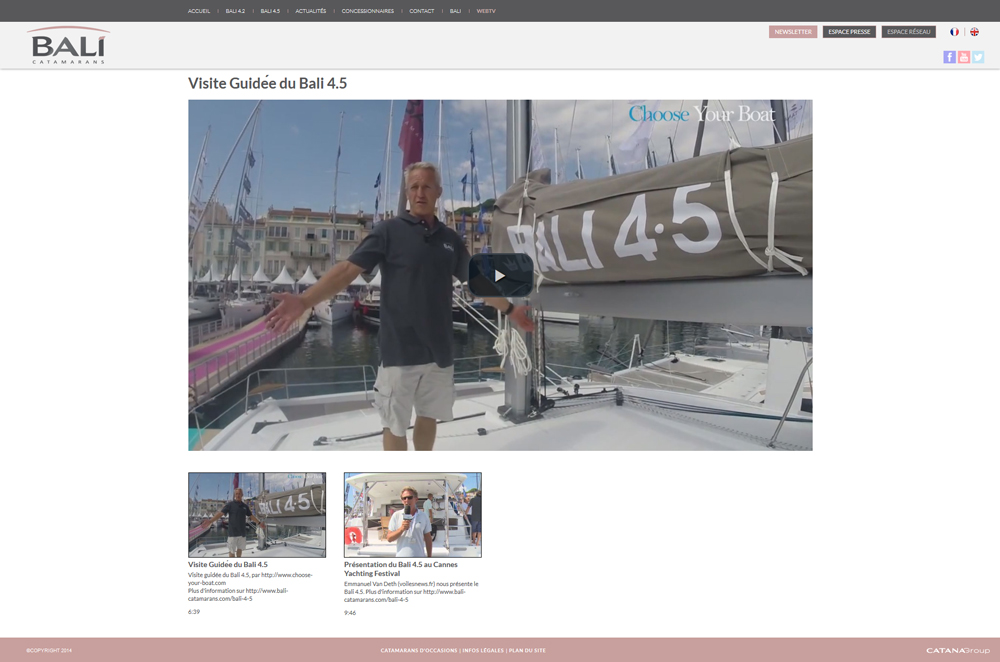Go to Accueil in top menu
Screen dimensions: 1000x662
click(199, 11)
